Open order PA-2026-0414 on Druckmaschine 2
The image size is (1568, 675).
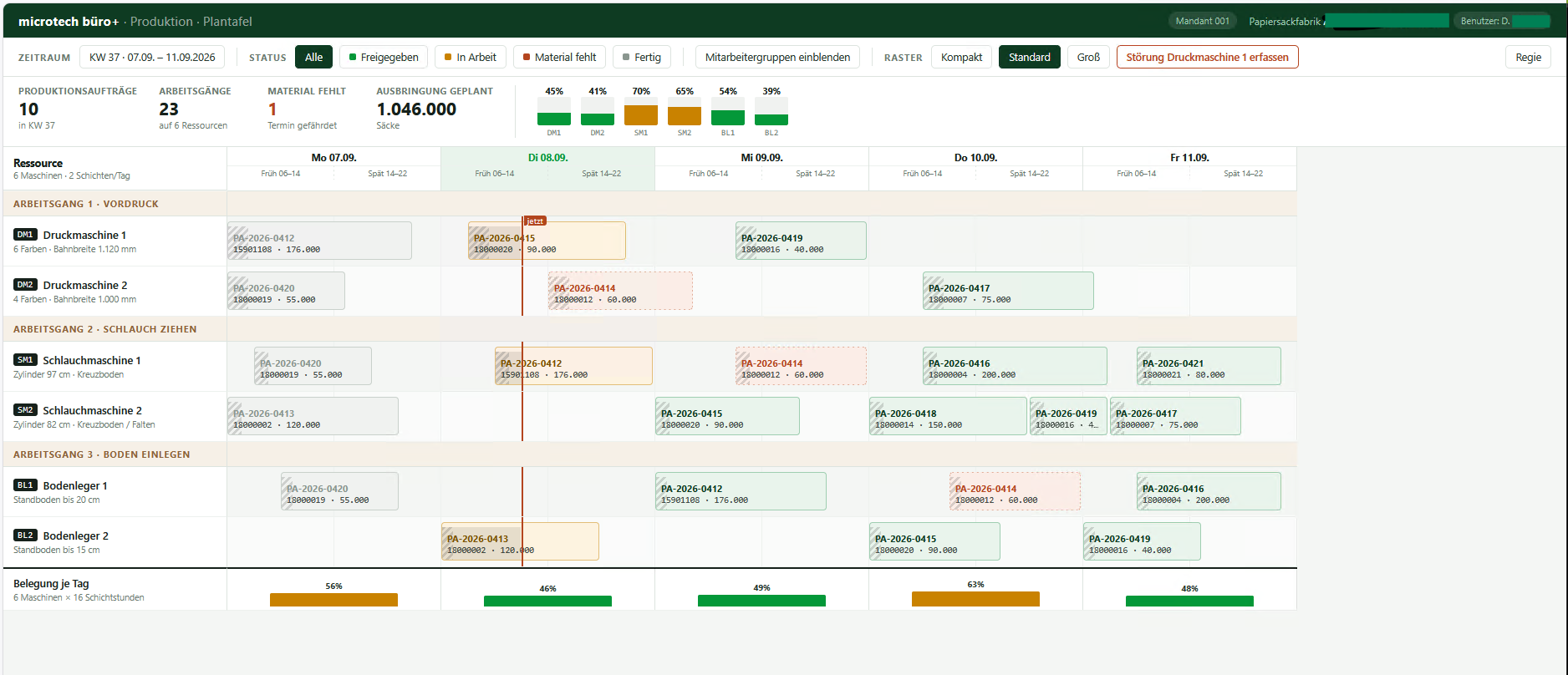620,291
